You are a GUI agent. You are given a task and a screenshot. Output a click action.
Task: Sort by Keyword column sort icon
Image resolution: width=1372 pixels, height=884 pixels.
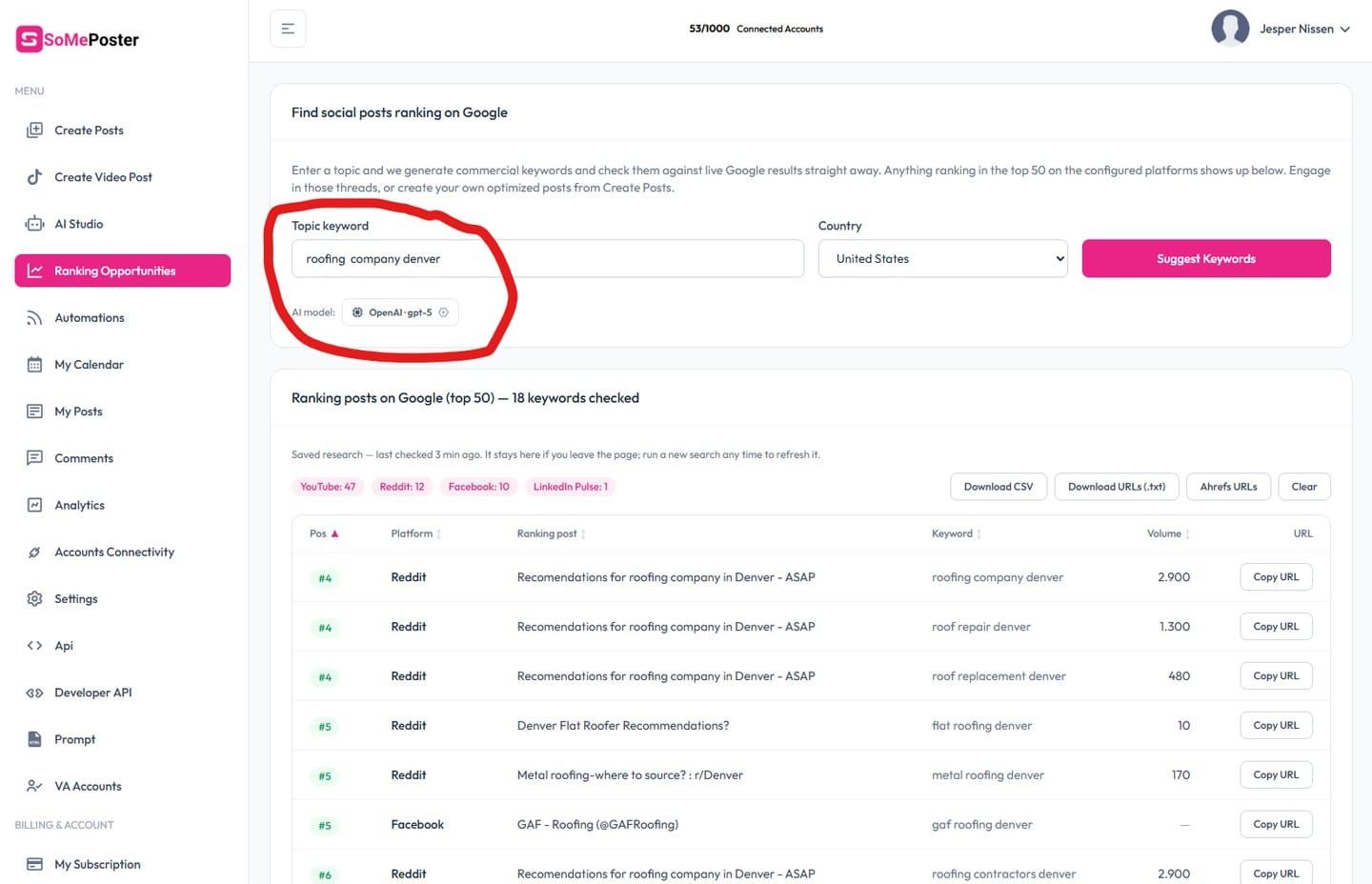tap(979, 534)
